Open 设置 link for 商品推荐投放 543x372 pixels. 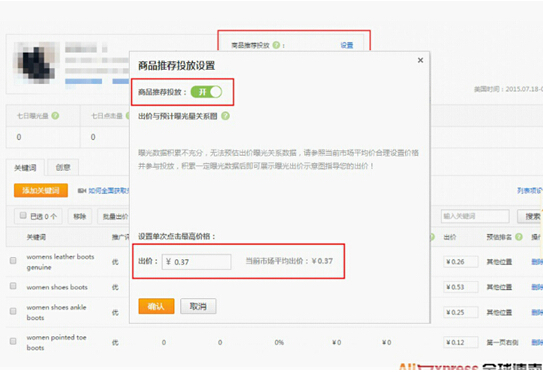point(347,45)
